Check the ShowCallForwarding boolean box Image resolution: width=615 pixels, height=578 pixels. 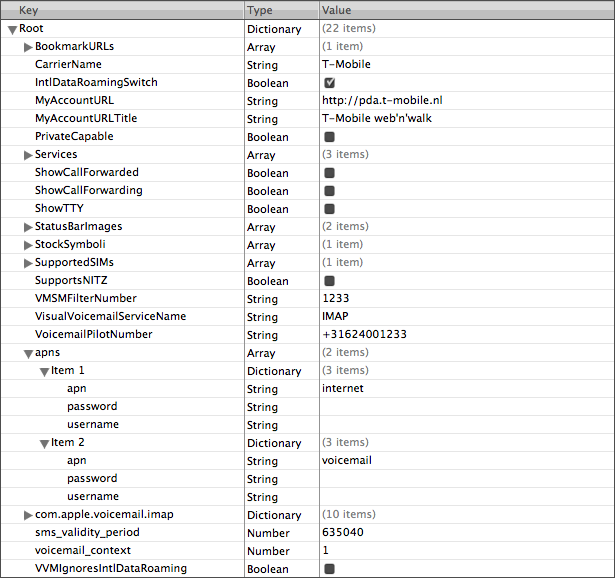pos(329,191)
